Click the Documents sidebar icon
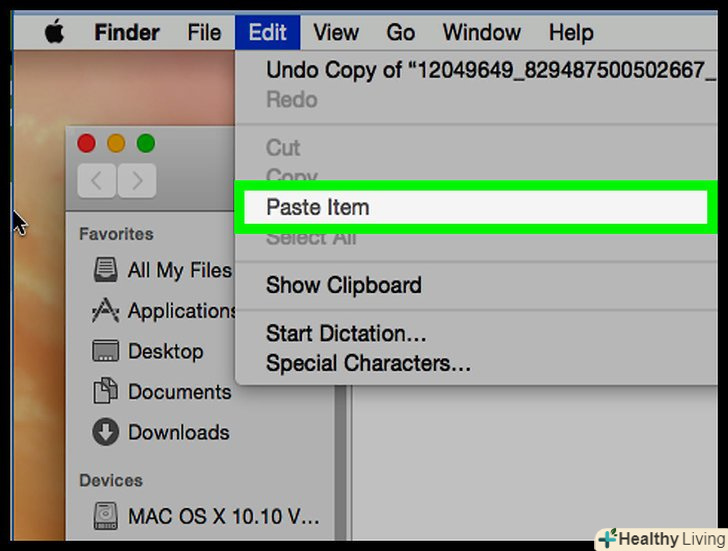Image resolution: width=728 pixels, height=551 pixels. click(105, 392)
